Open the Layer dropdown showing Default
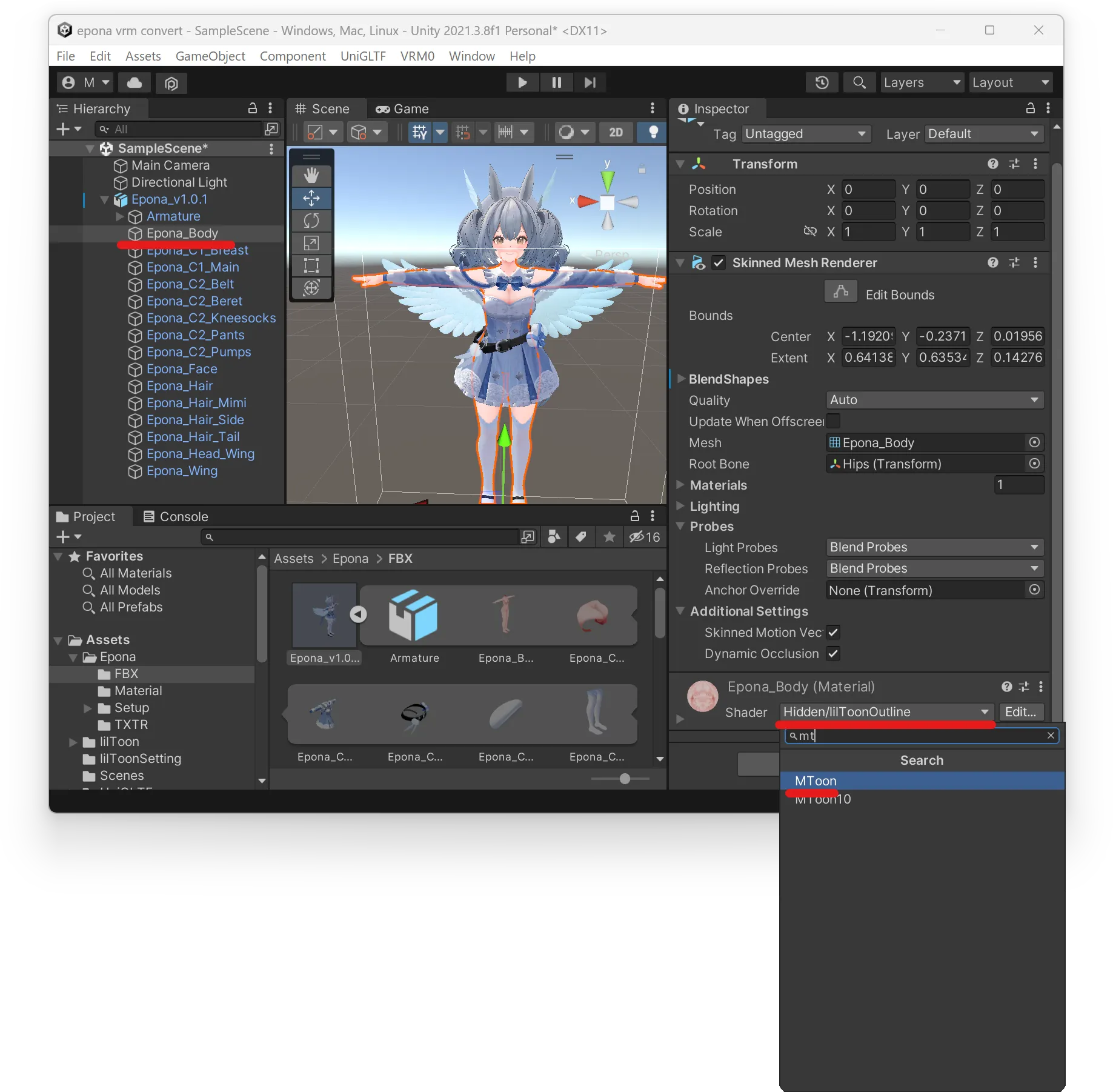Screen dimensions: 1113x1092 985,134
